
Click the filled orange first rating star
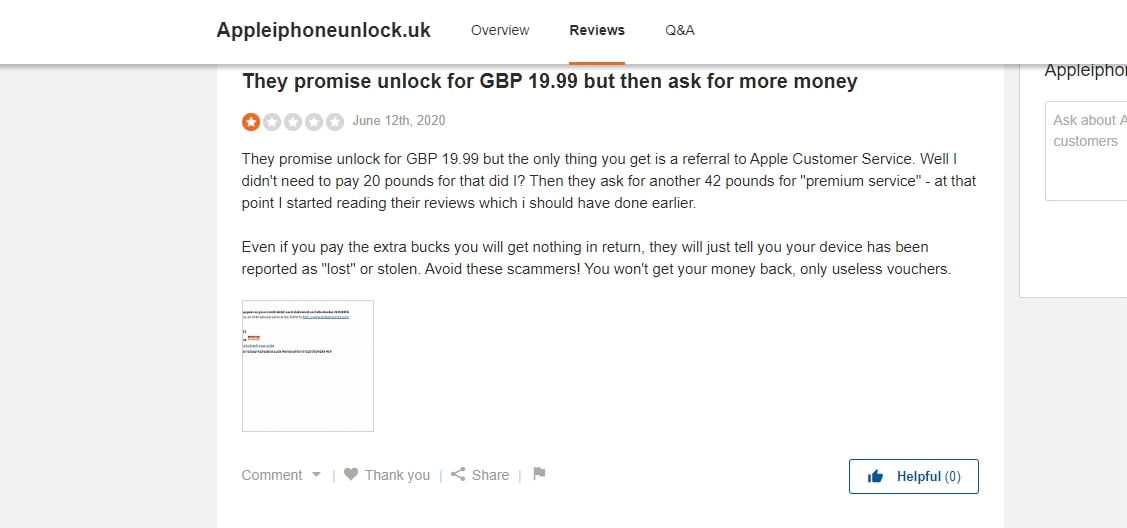251,122
